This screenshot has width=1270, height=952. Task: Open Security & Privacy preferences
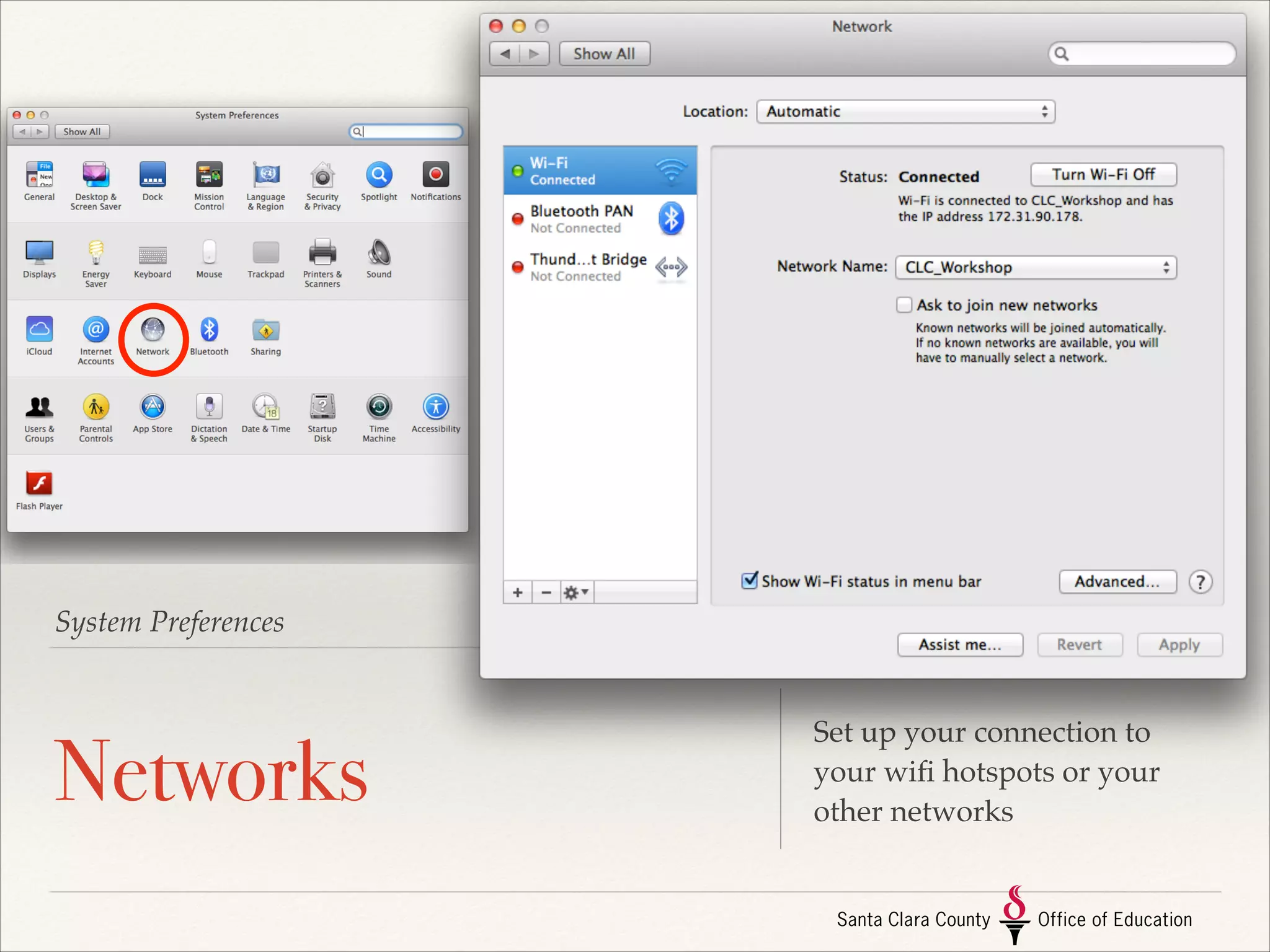pos(322,175)
